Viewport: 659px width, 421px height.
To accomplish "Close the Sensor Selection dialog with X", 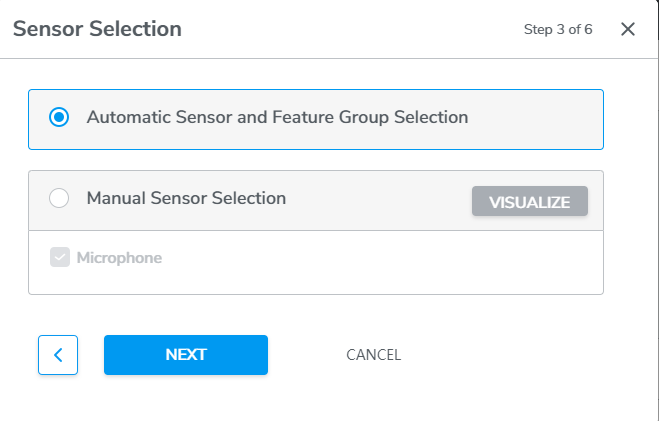I will click(x=627, y=29).
